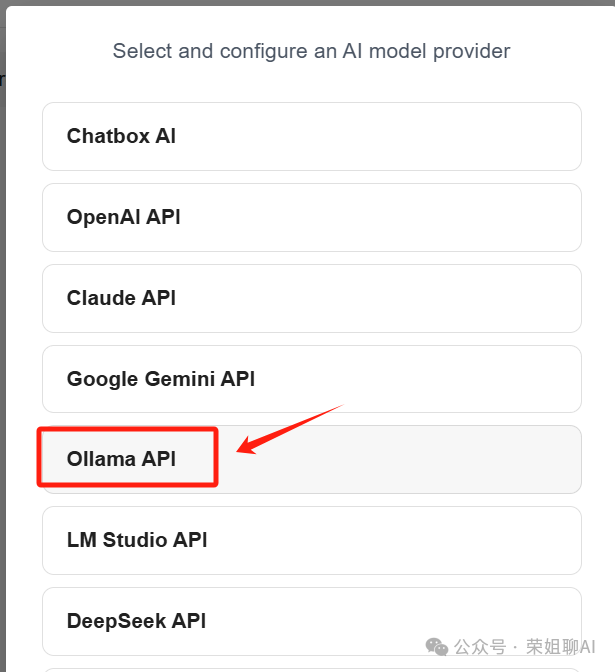Click the highlighted Ollama API option
615x672 pixels.
pos(312,459)
